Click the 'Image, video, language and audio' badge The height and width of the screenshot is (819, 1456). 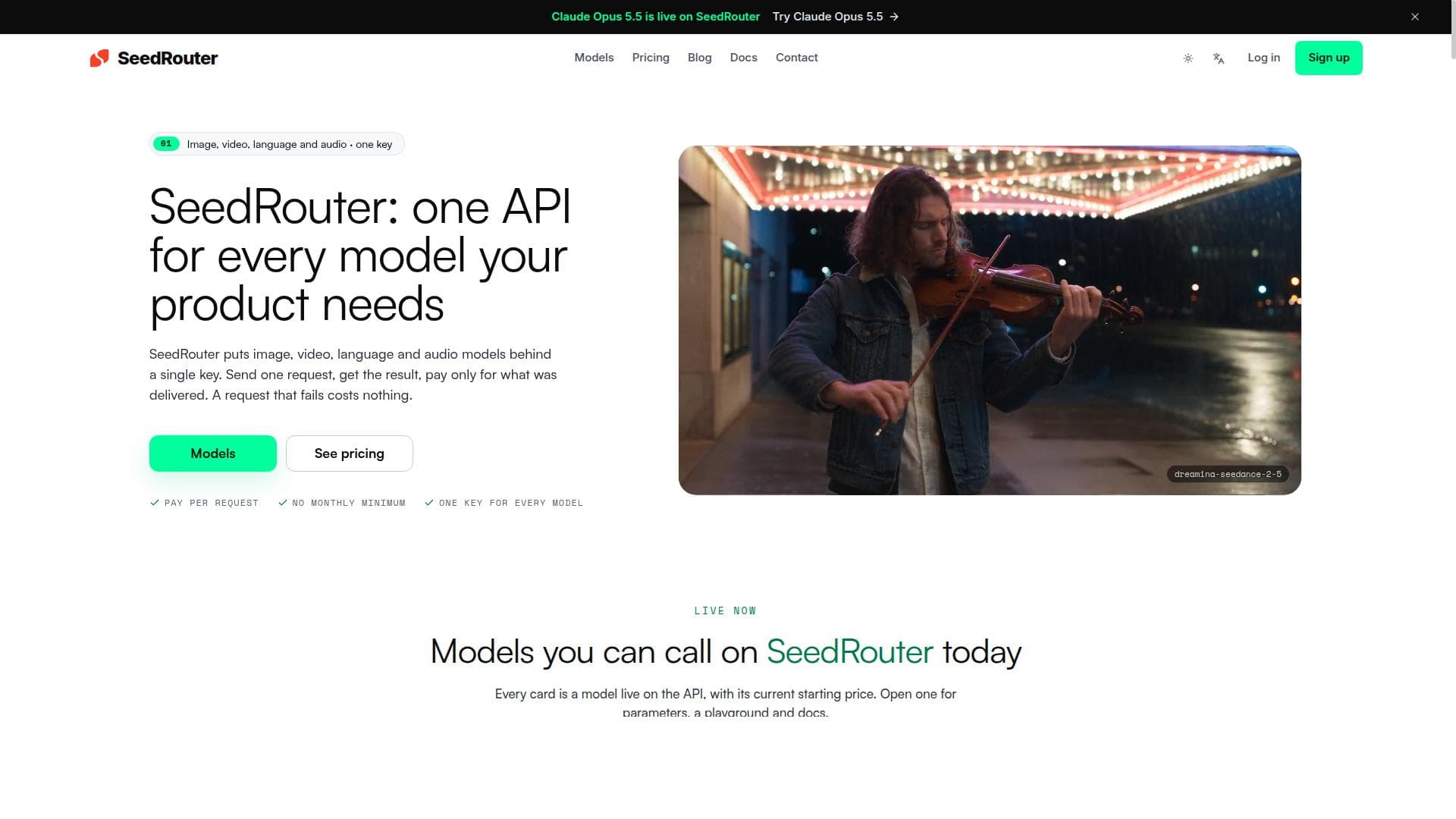click(x=277, y=144)
